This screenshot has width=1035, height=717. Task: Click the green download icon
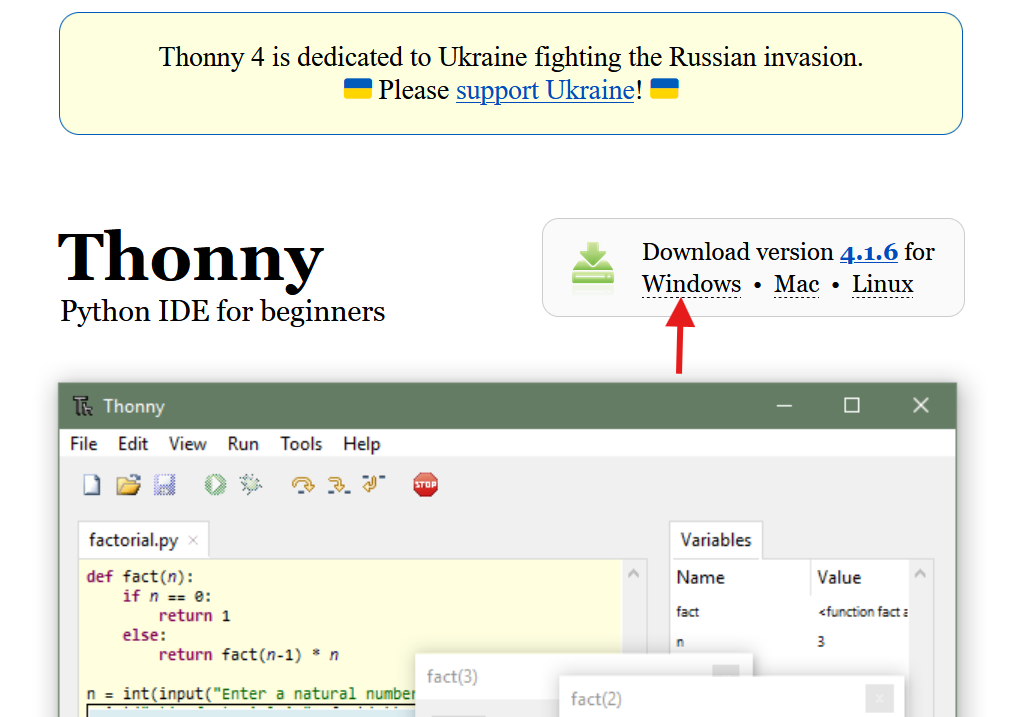(593, 267)
